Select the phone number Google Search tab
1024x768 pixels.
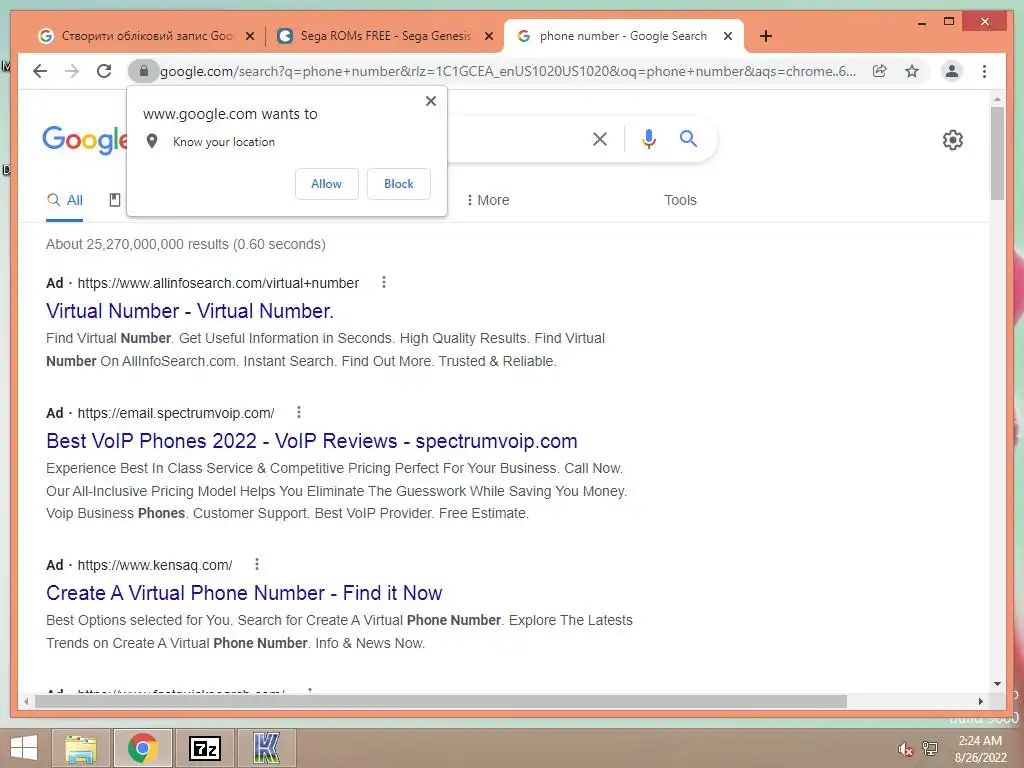623,36
